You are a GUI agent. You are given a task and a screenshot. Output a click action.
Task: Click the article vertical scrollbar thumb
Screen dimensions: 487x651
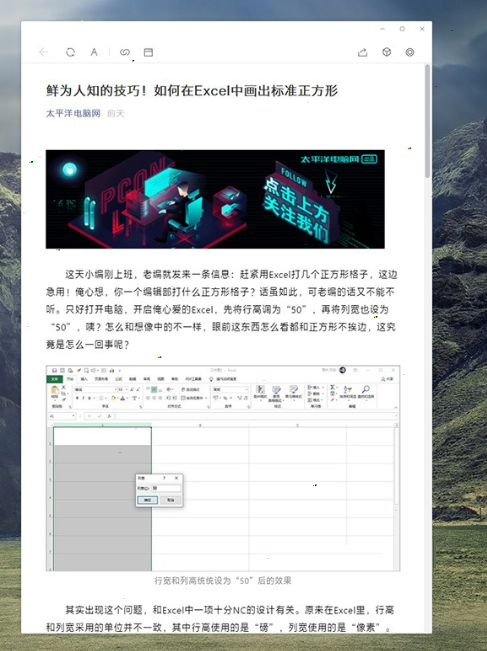tap(427, 121)
